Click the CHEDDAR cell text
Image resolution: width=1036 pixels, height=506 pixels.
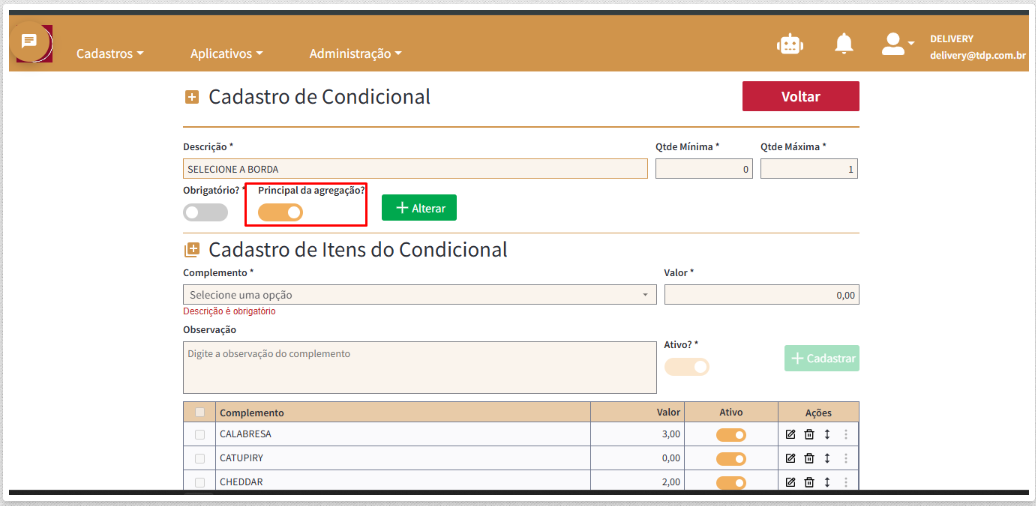pyautogui.click(x=241, y=482)
